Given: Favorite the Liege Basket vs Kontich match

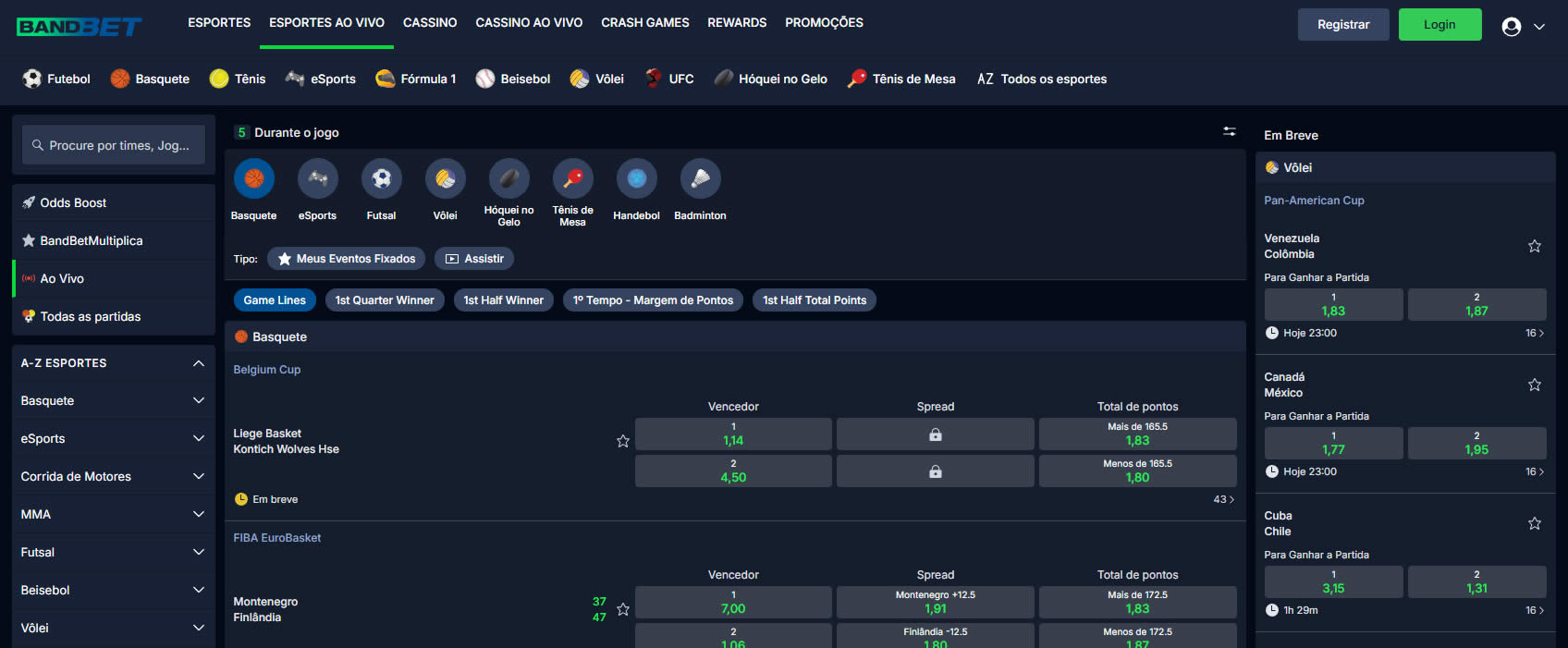Looking at the screenshot, I should pos(623,441).
